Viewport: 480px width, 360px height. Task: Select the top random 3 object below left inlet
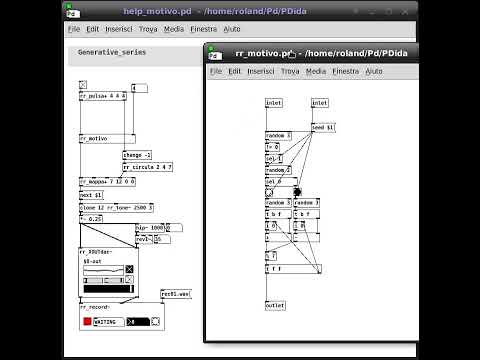pyautogui.click(x=278, y=136)
